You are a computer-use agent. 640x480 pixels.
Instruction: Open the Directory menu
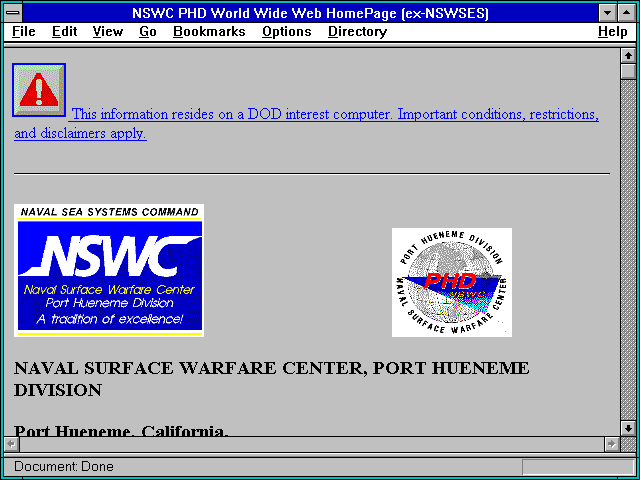(x=358, y=32)
